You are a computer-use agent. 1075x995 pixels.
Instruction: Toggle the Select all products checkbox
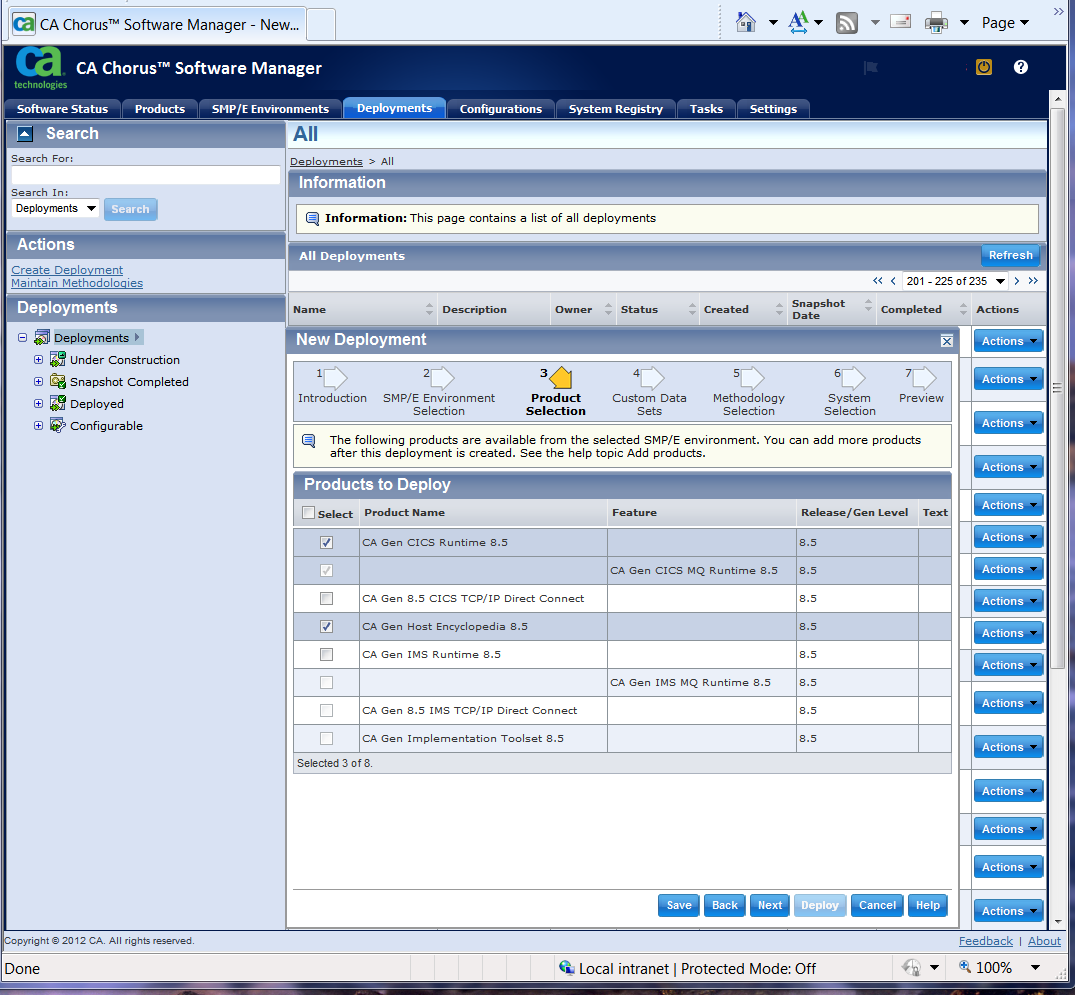point(309,512)
